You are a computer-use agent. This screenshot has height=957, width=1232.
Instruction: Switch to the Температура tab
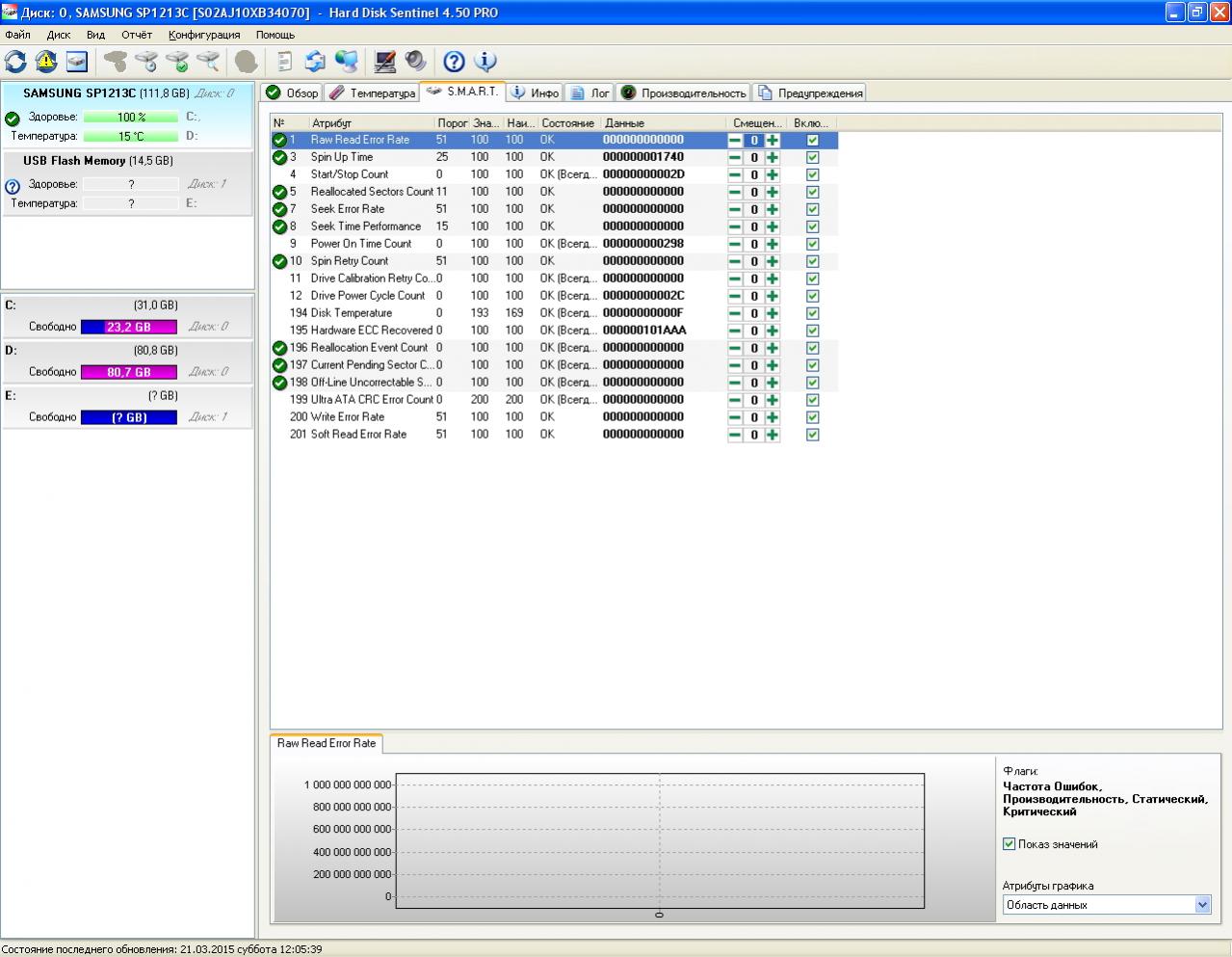coord(372,93)
